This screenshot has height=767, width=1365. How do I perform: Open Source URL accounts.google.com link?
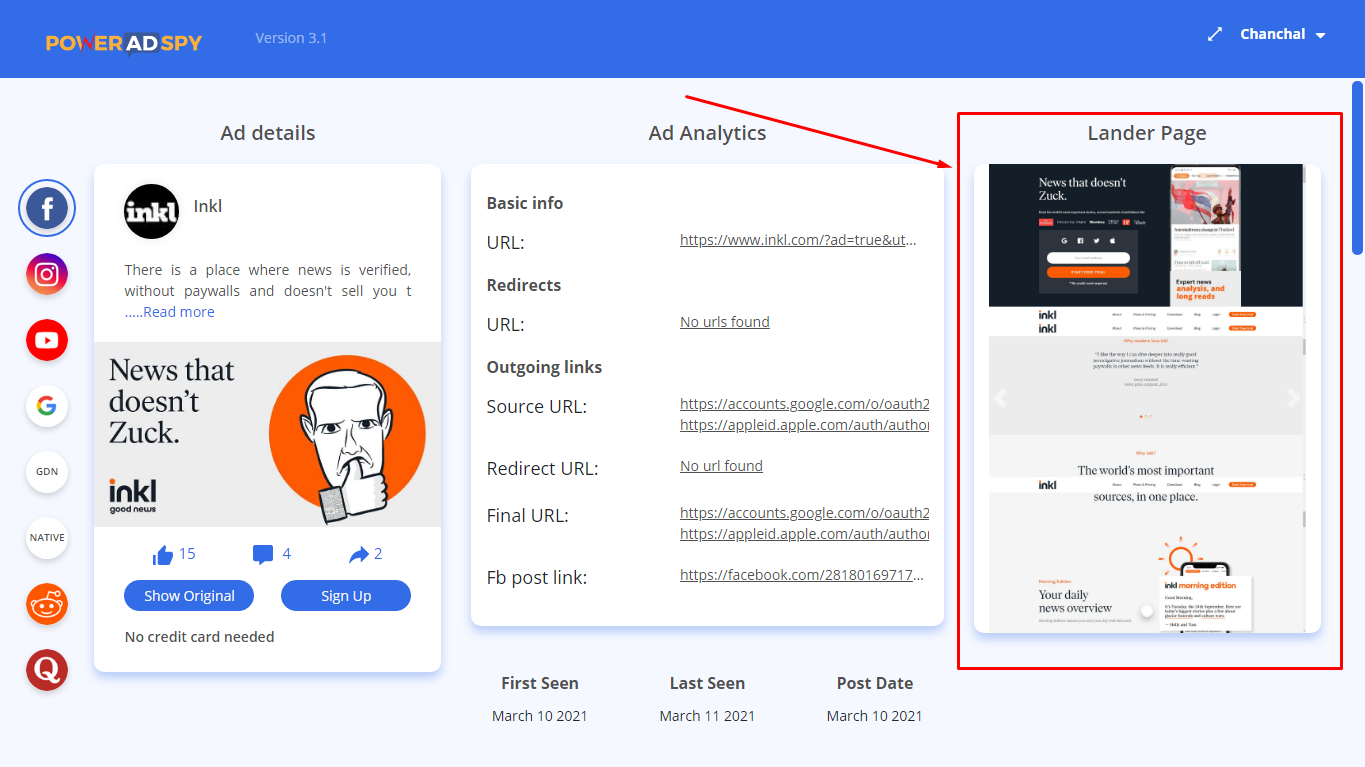[804, 404]
